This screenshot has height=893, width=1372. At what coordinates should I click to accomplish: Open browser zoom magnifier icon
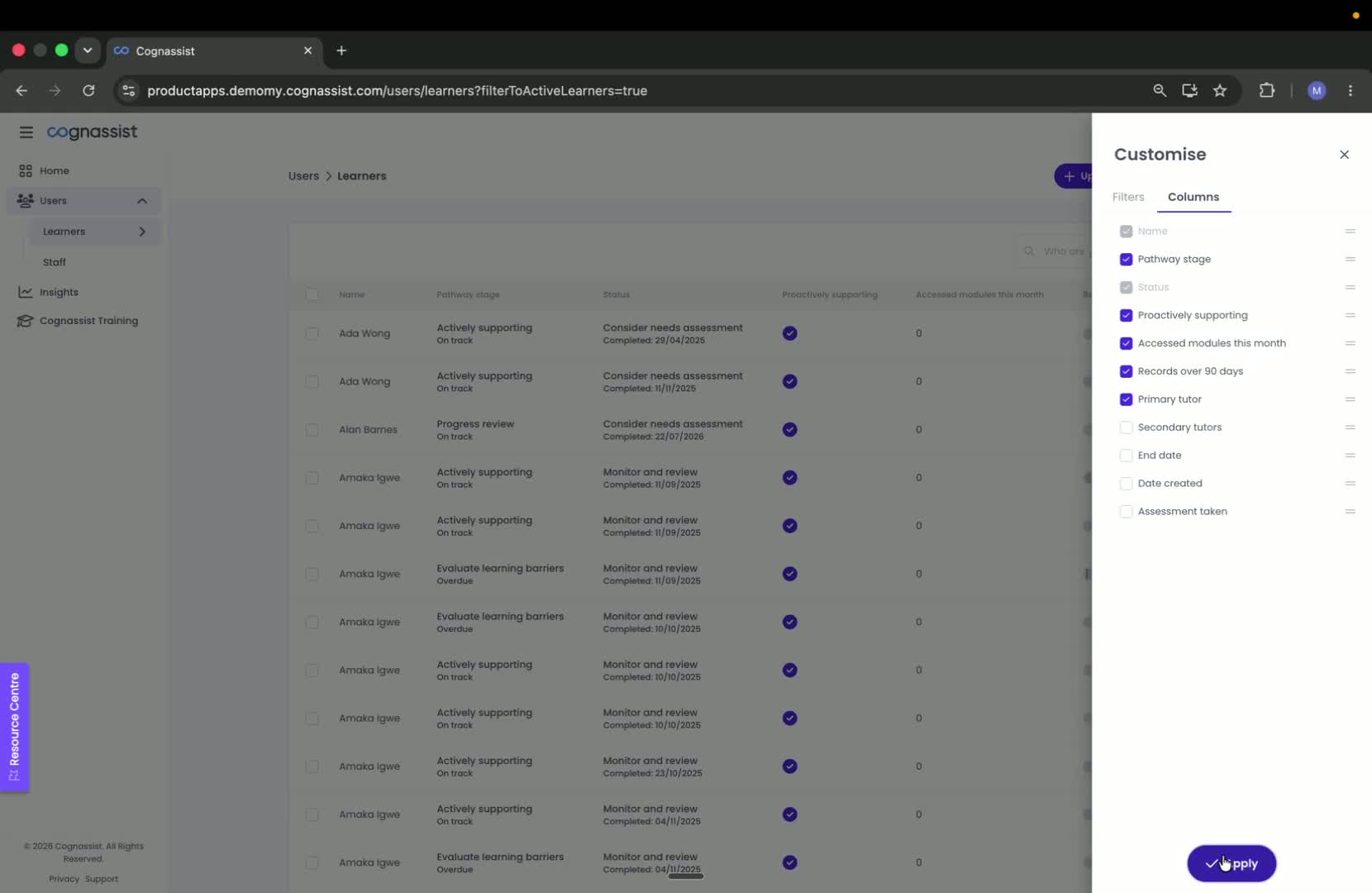coord(1160,91)
